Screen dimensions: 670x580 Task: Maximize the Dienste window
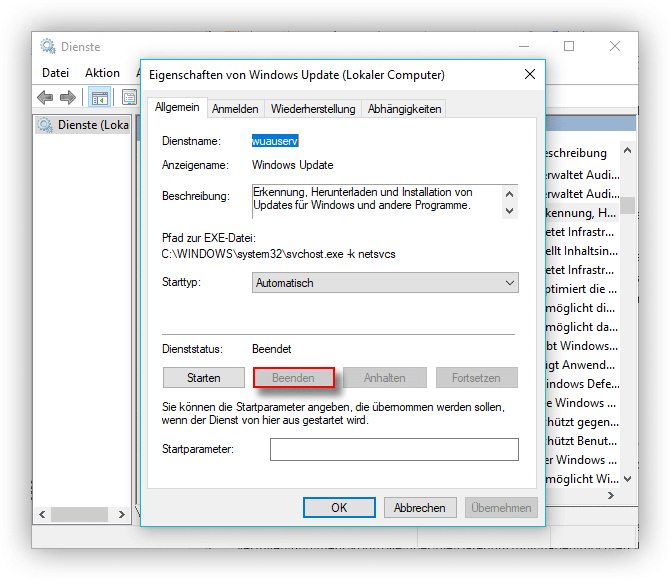click(569, 46)
